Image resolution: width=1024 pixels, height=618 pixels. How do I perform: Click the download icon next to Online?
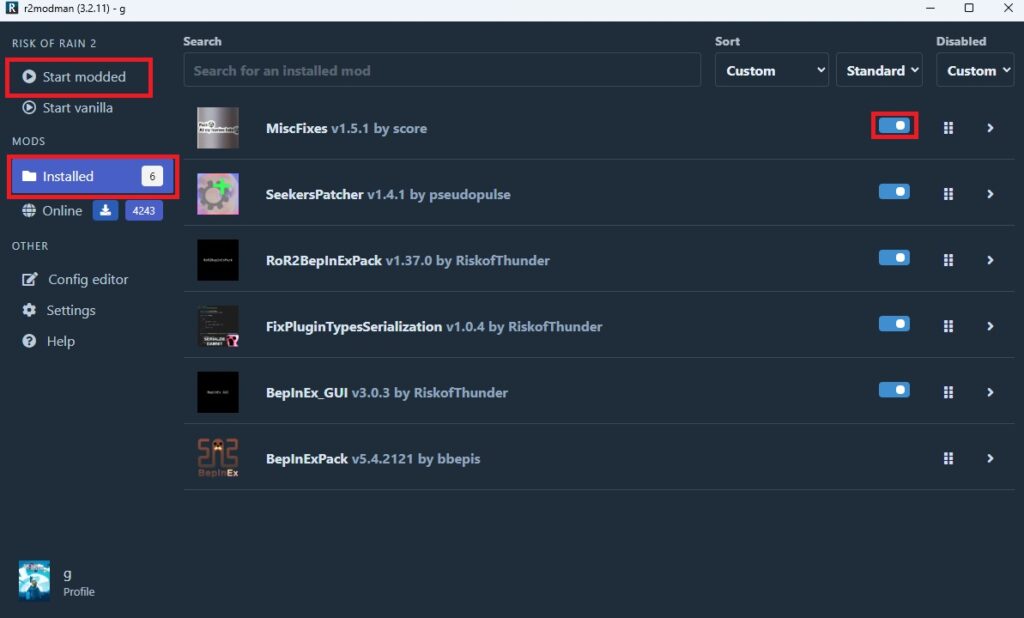(106, 211)
